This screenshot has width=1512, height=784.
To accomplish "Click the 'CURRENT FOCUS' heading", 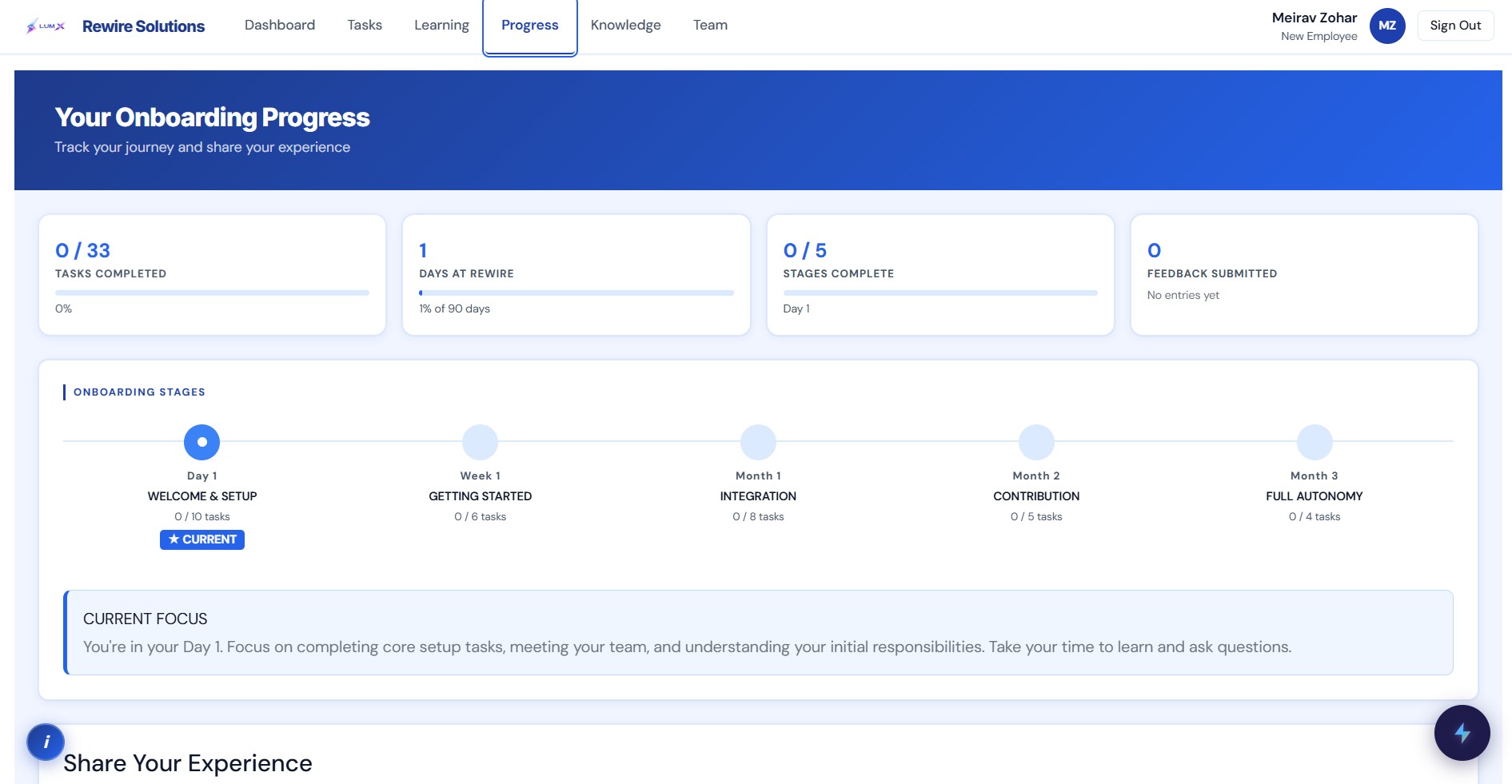I will (x=146, y=619).
